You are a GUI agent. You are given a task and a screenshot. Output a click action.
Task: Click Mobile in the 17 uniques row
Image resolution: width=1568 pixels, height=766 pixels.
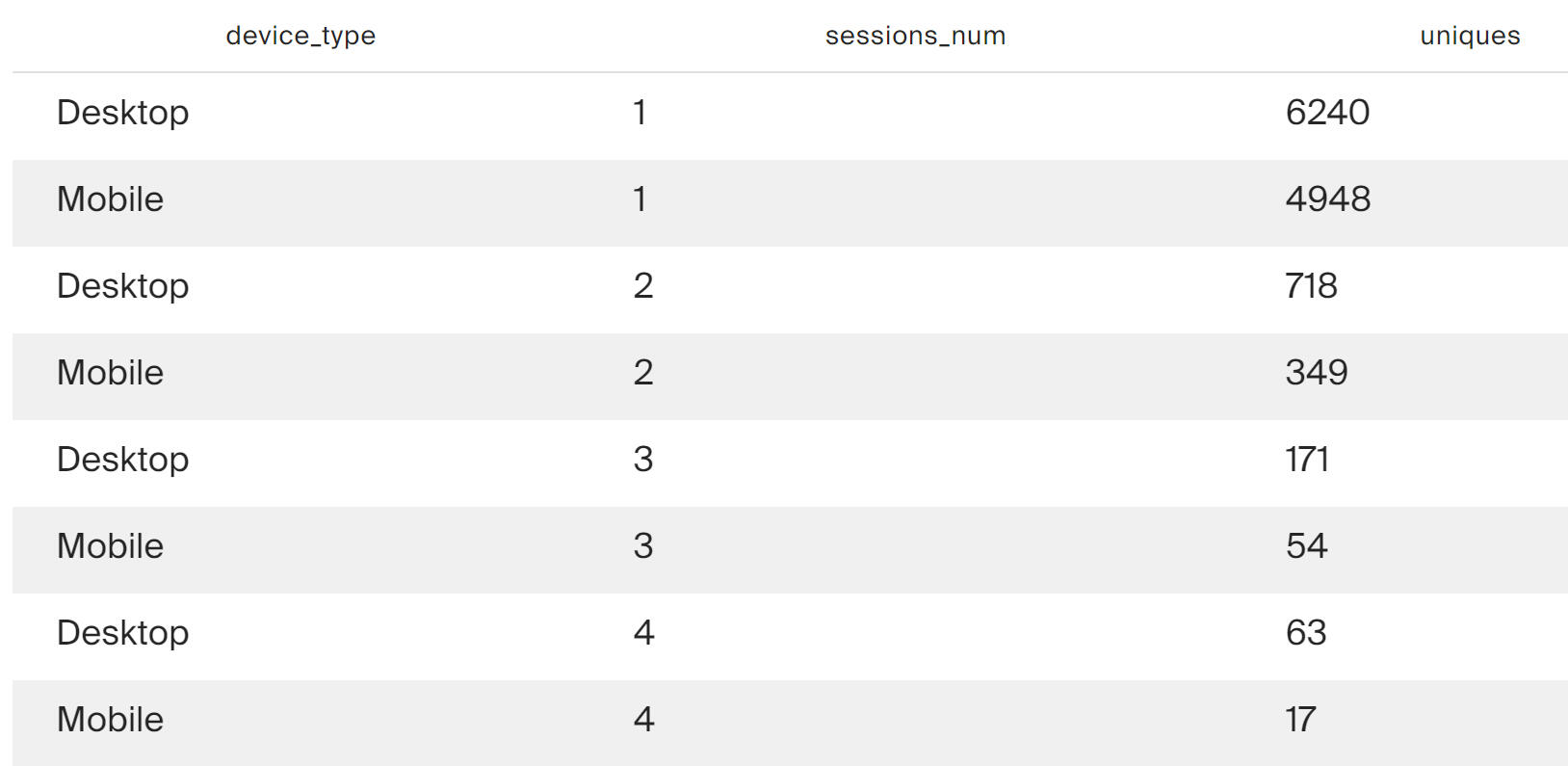[x=110, y=720]
